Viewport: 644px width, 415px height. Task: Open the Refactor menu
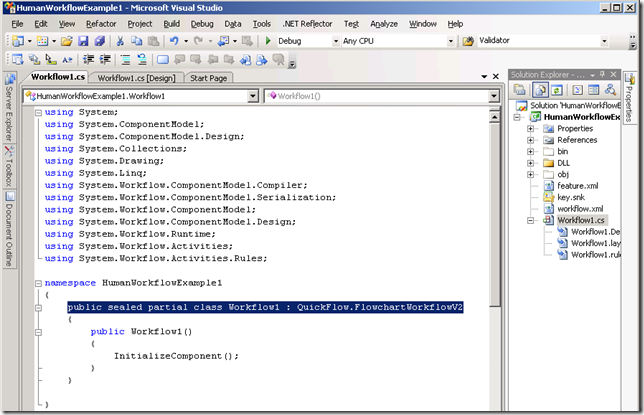(101, 24)
